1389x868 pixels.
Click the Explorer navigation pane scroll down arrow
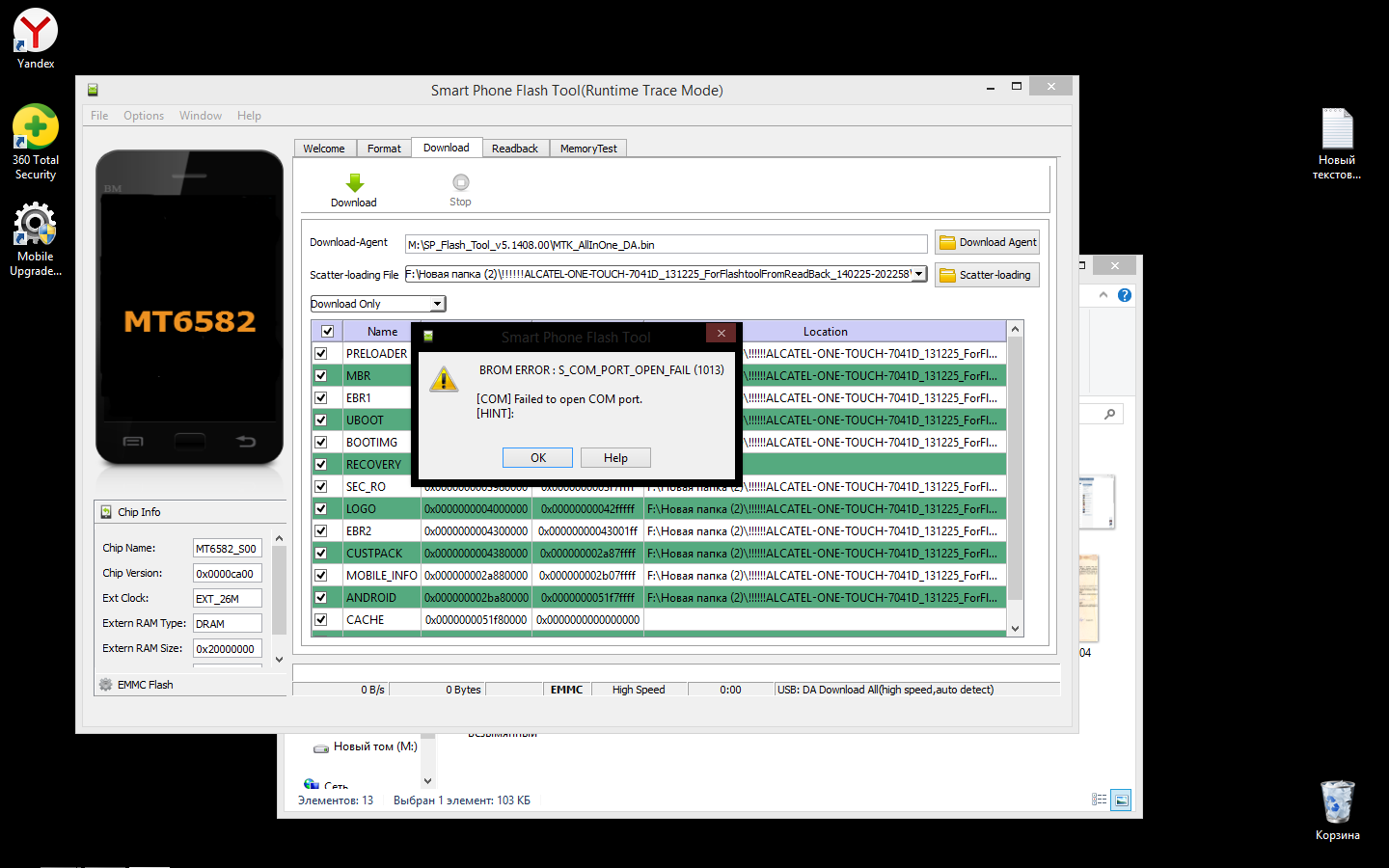tap(428, 780)
